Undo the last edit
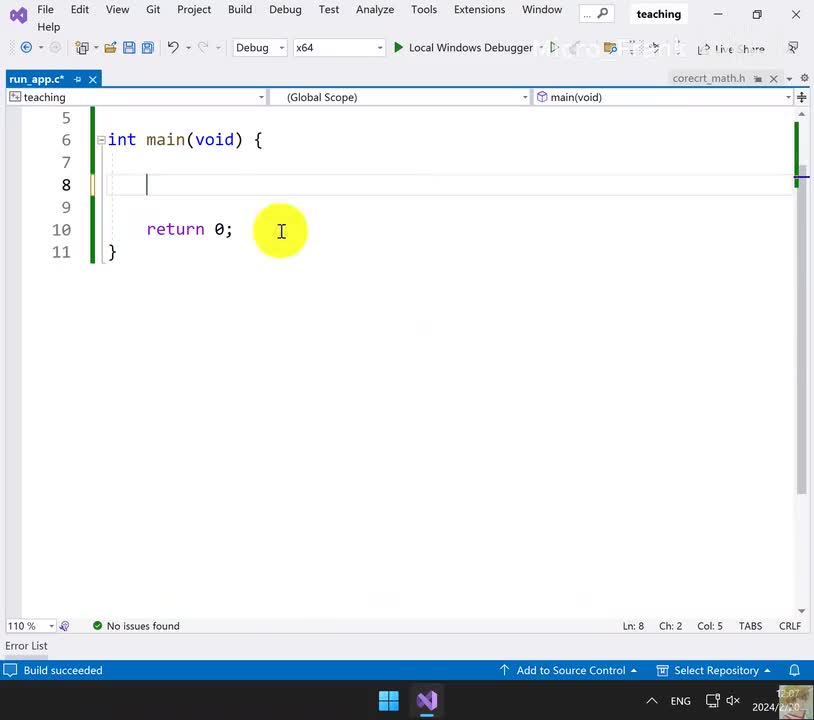This screenshot has height=720, width=814. point(173,48)
